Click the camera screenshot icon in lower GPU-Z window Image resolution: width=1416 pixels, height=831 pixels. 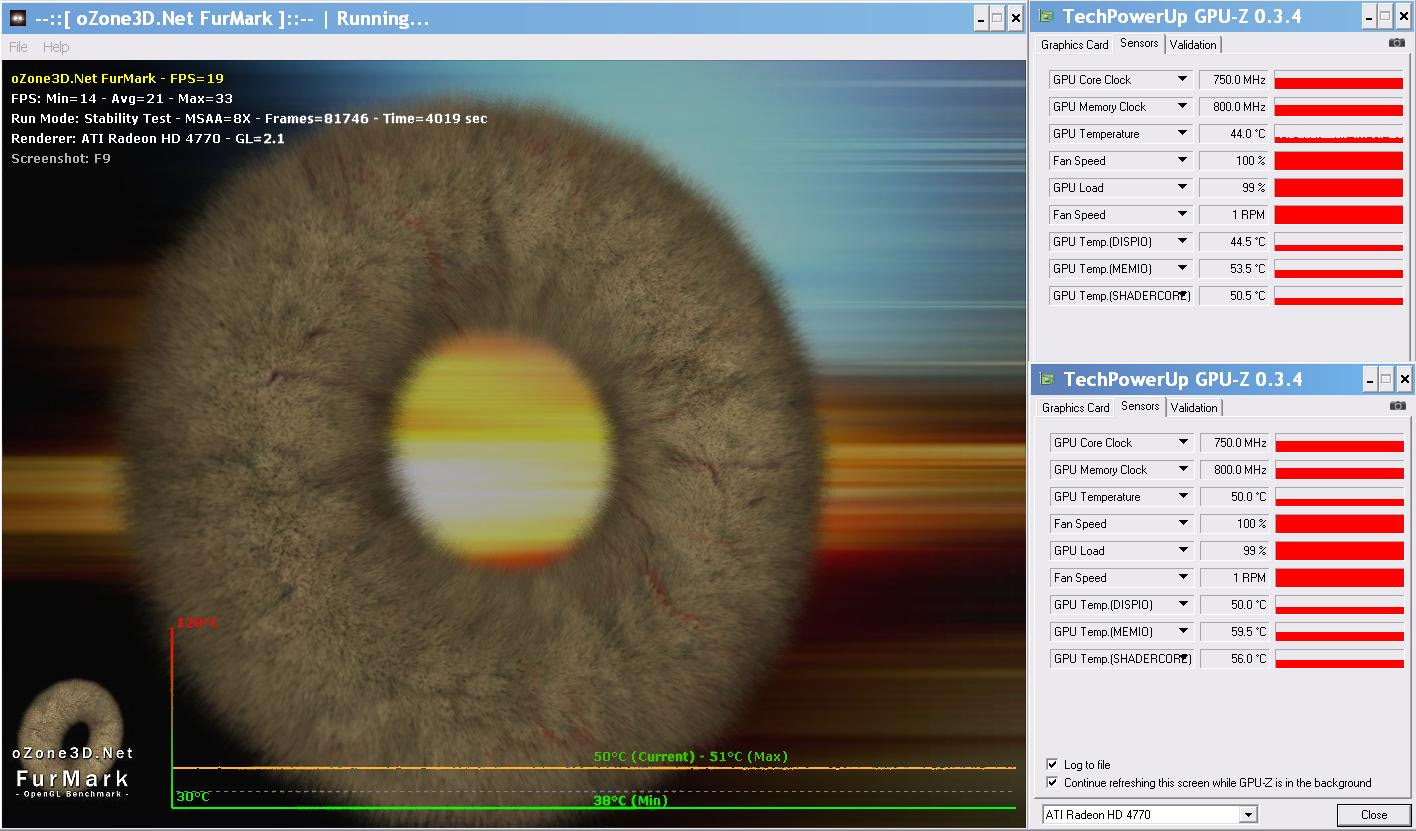pyautogui.click(x=1397, y=406)
